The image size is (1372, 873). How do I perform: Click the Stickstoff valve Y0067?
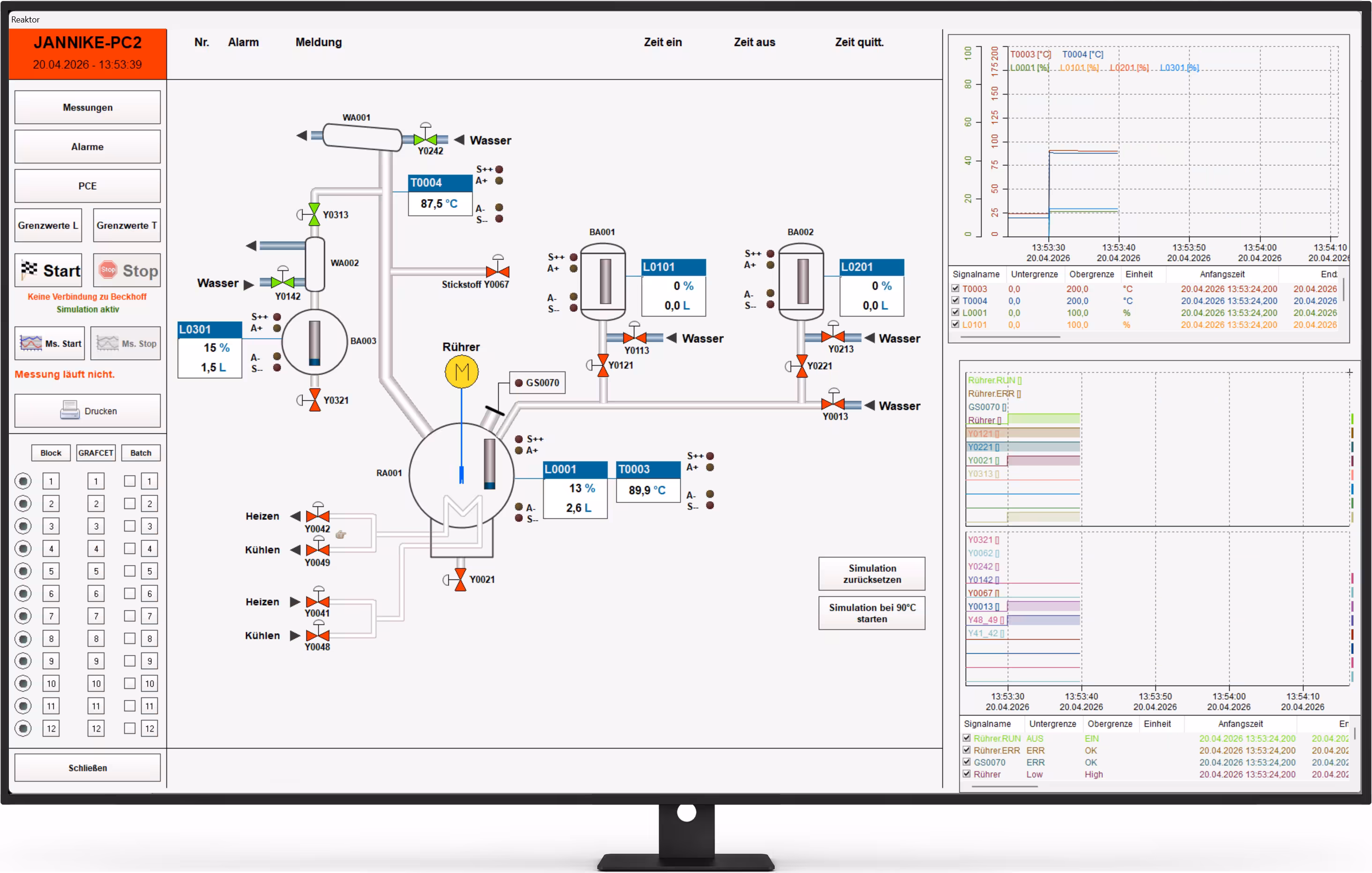[x=498, y=271]
